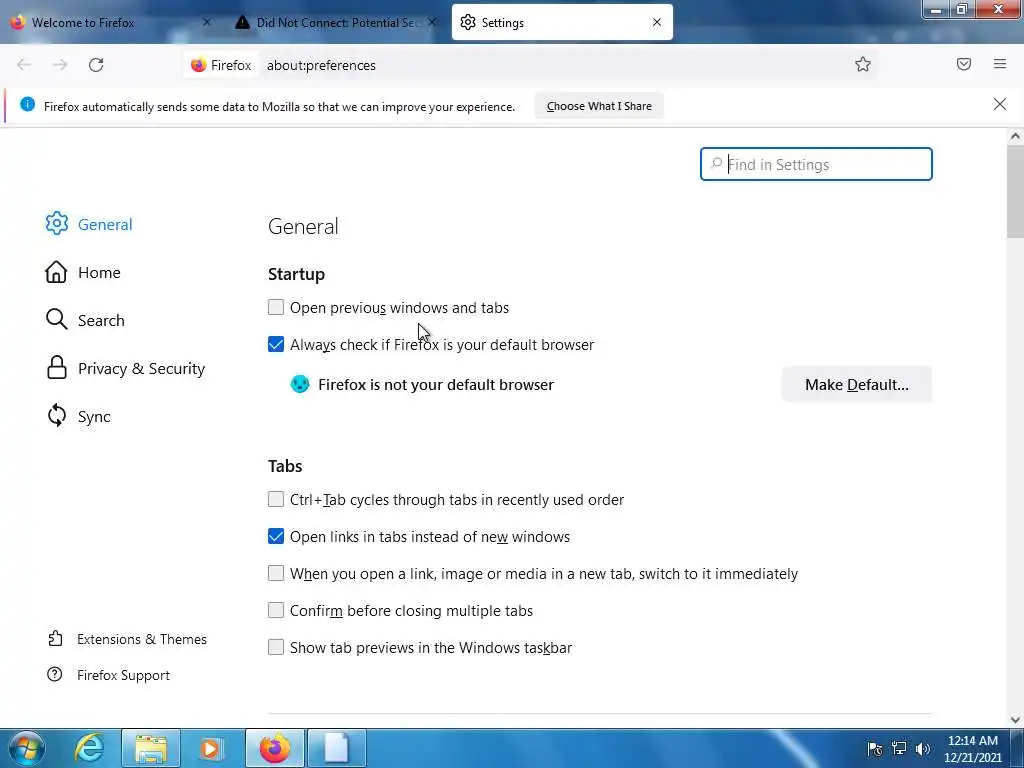Click the Find in Settings search field
Image resolution: width=1024 pixels, height=768 pixels.
pyautogui.click(x=816, y=164)
